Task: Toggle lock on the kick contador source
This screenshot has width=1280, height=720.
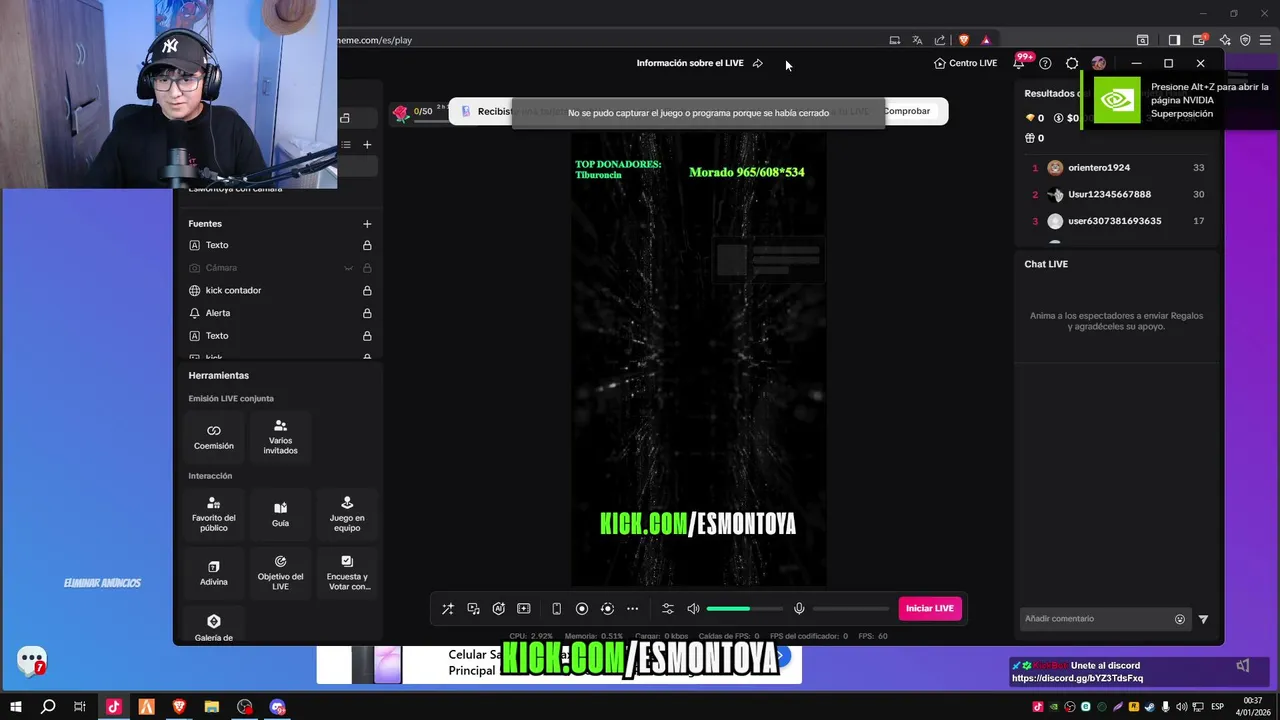Action: click(367, 291)
